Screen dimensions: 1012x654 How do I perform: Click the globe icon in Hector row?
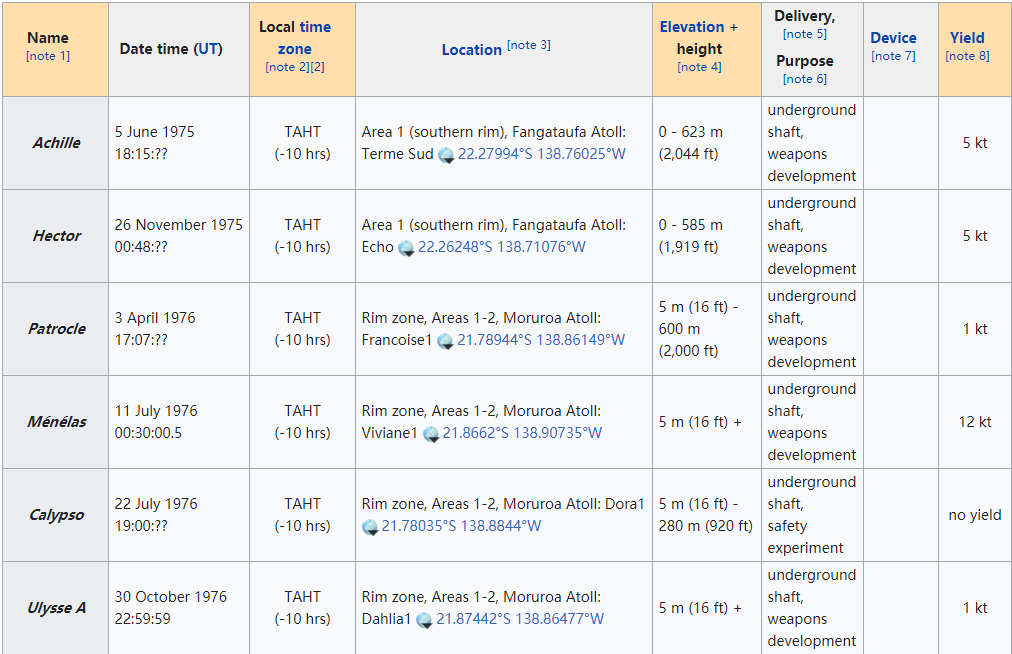(x=406, y=248)
